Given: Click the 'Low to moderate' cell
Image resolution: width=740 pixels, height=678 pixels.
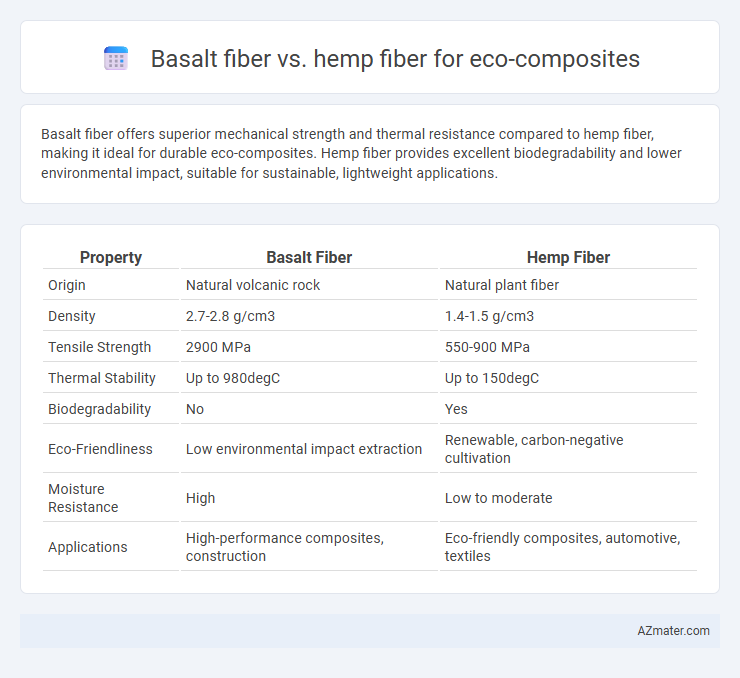Looking at the screenshot, I should (x=498, y=498).
